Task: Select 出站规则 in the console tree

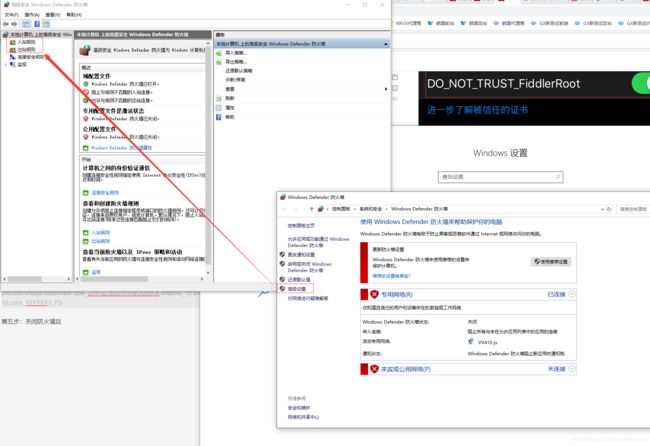Action: point(27,49)
